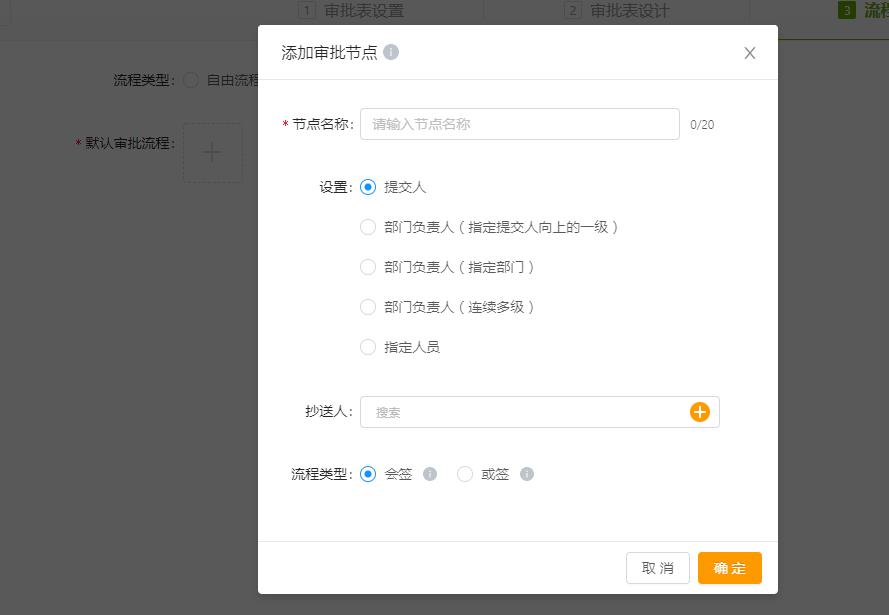Screen dimensions: 889x615
Task: View the info icon next to 会签 option
Action: (429, 474)
